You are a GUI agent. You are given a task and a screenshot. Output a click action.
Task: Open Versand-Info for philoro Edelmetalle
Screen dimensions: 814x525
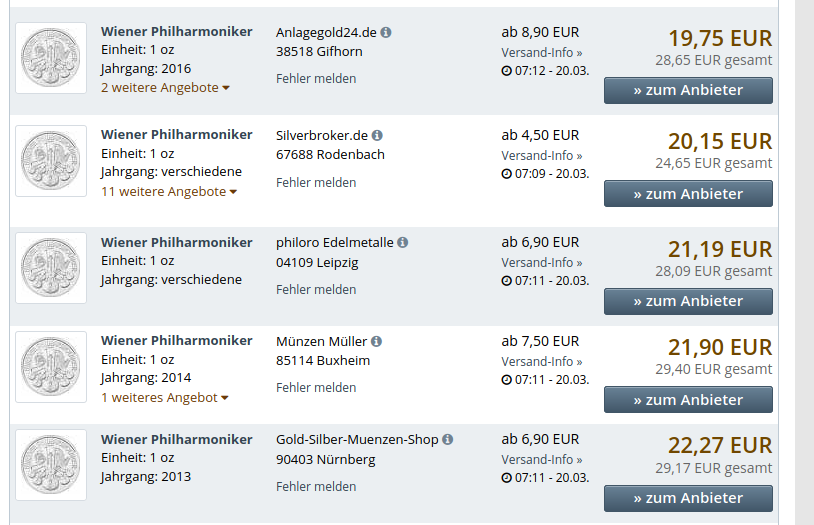coord(541,262)
